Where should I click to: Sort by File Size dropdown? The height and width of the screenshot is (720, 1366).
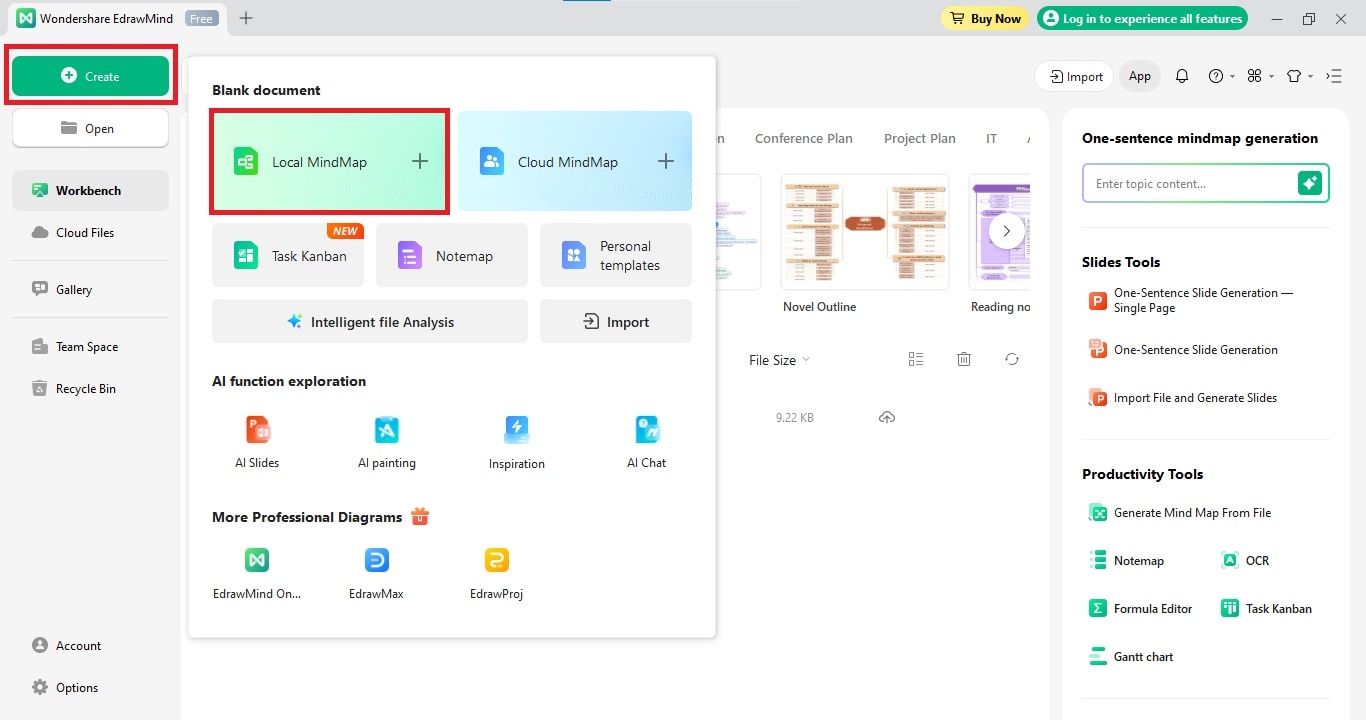tap(779, 360)
